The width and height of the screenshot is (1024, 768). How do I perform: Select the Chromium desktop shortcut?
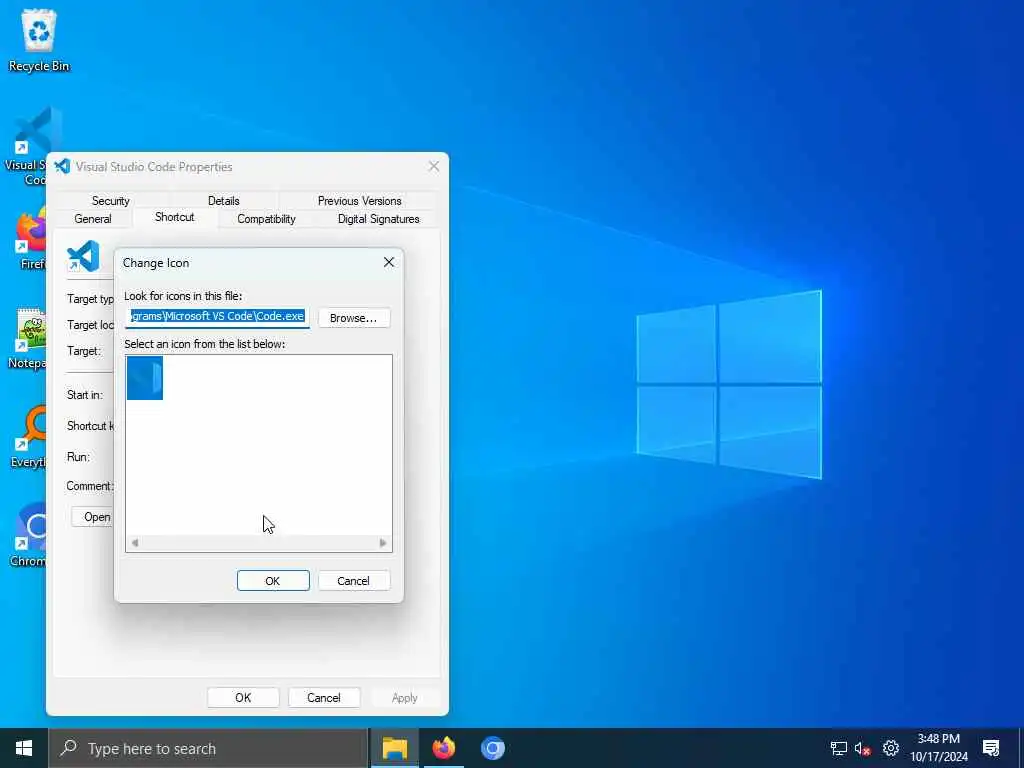(x=27, y=536)
